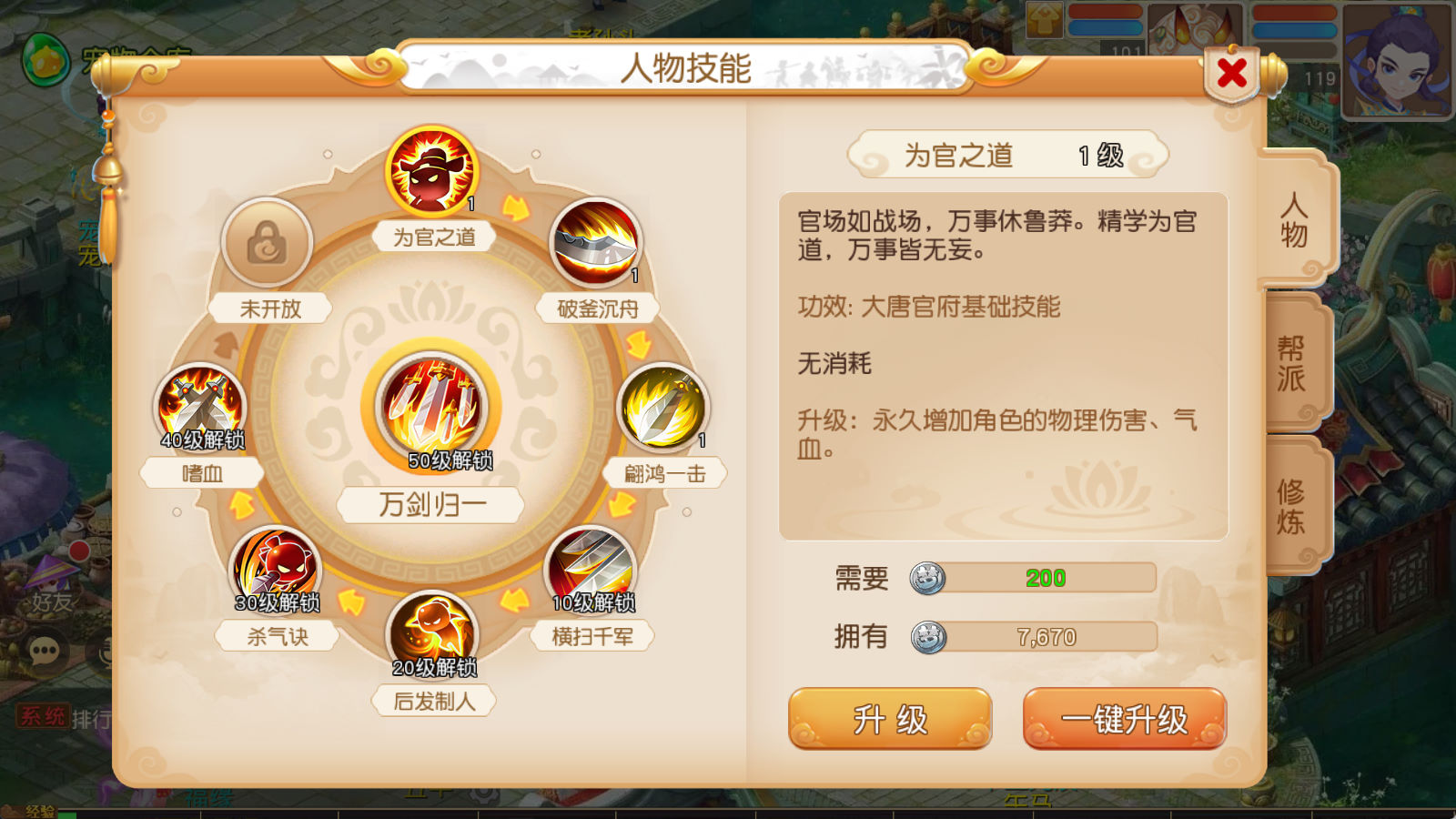The height and width of the screenshot is (819, 1456).
Task: Switch to the 帮派 side tab
Action: [x=1292, y=363]
